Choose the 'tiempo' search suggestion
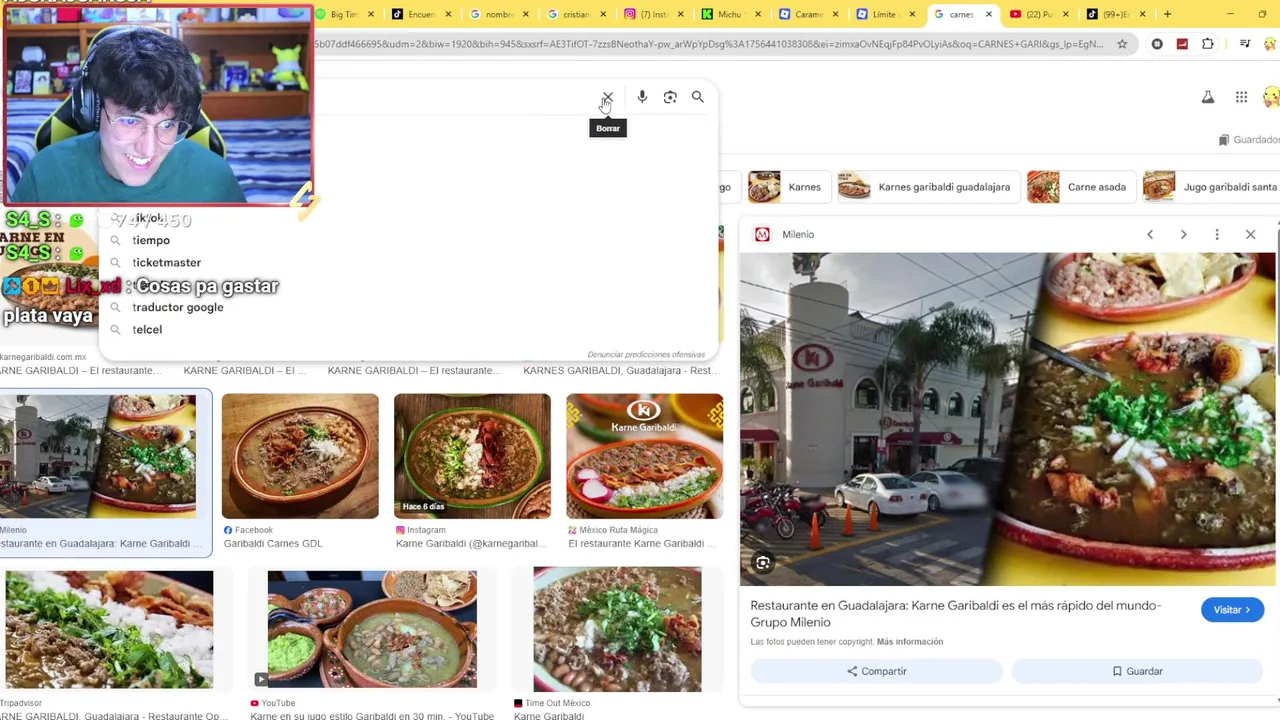 point(151,240)
